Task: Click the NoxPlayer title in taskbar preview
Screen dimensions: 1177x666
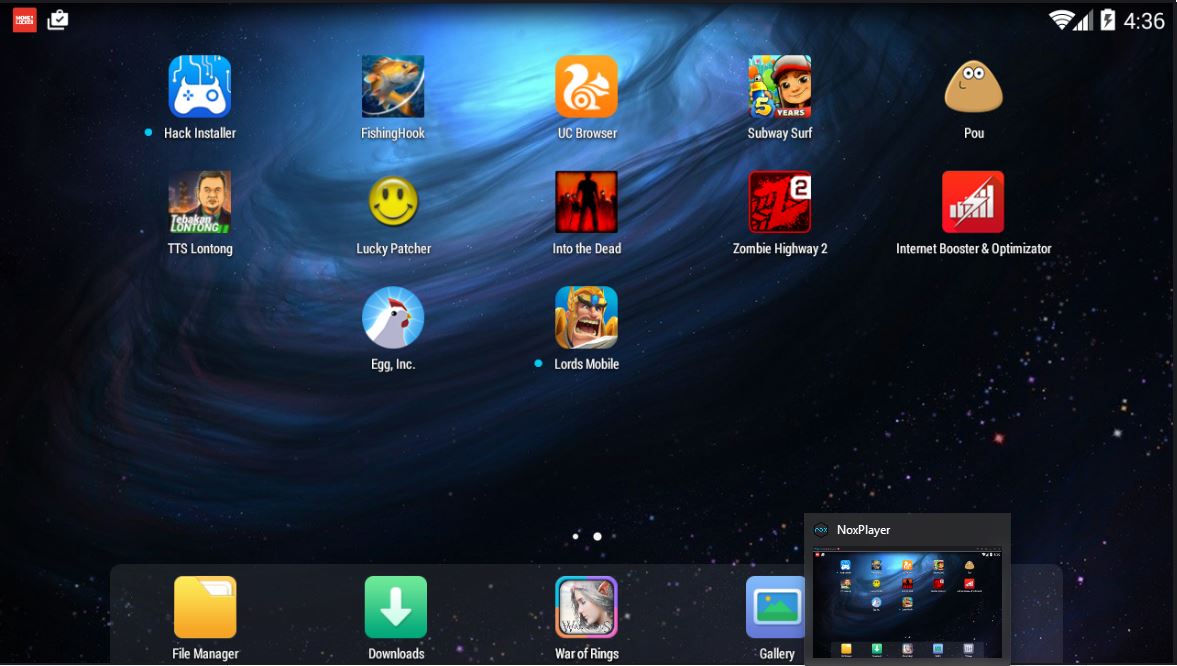Action: (x=863, y=529)
